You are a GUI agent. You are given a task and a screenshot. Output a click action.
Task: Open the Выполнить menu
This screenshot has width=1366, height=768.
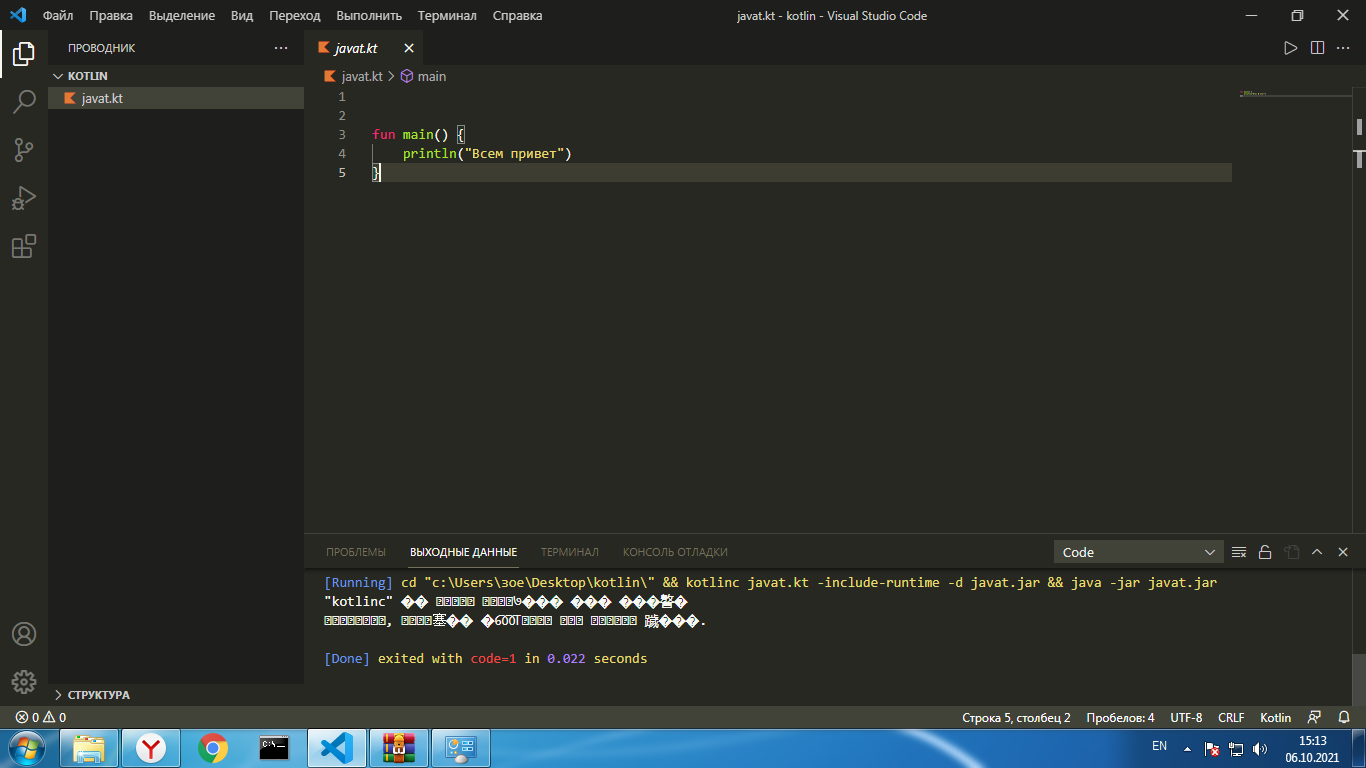[369, 15]
